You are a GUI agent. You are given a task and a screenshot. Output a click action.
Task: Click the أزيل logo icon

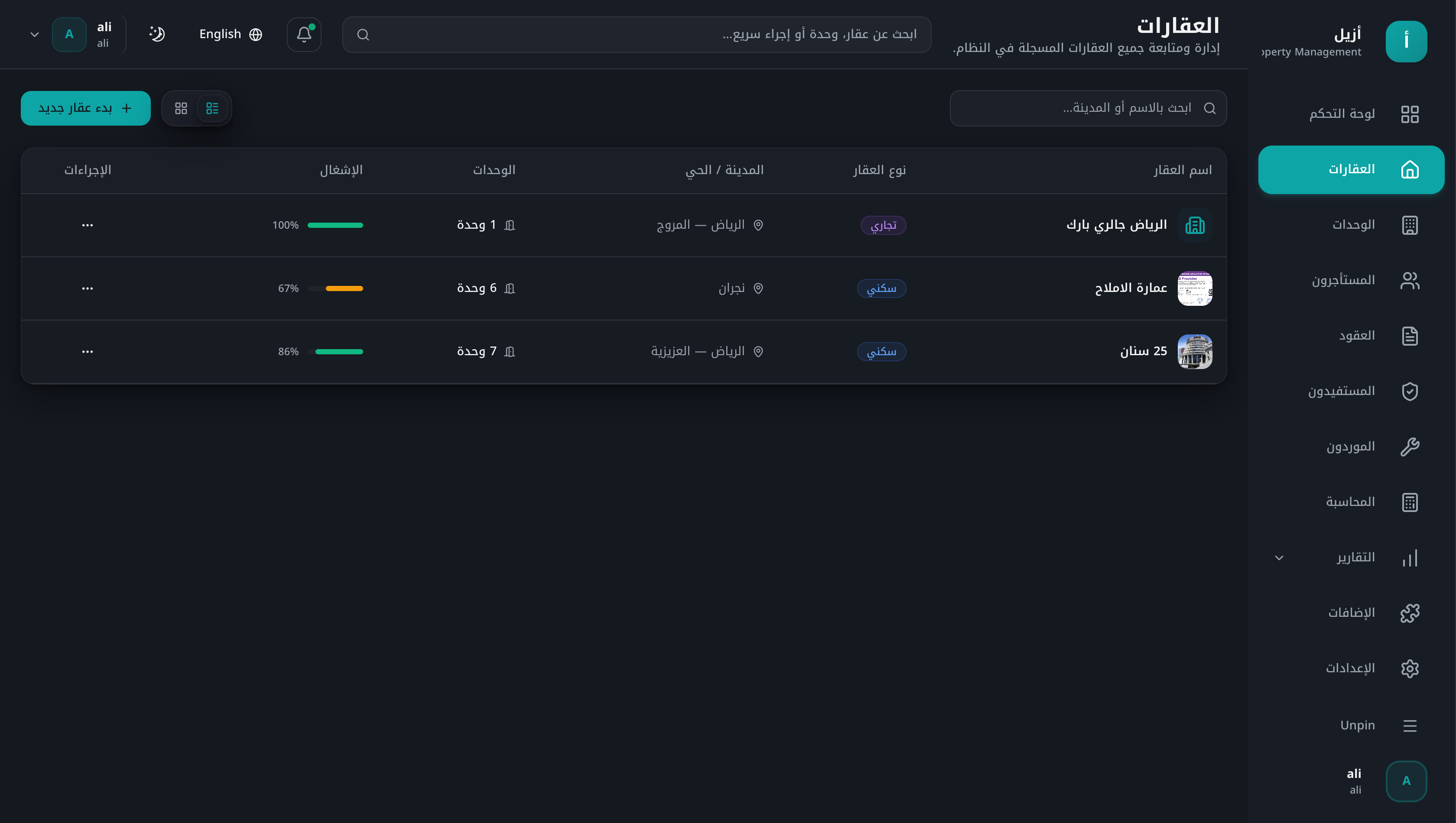tap(1406, 42)
